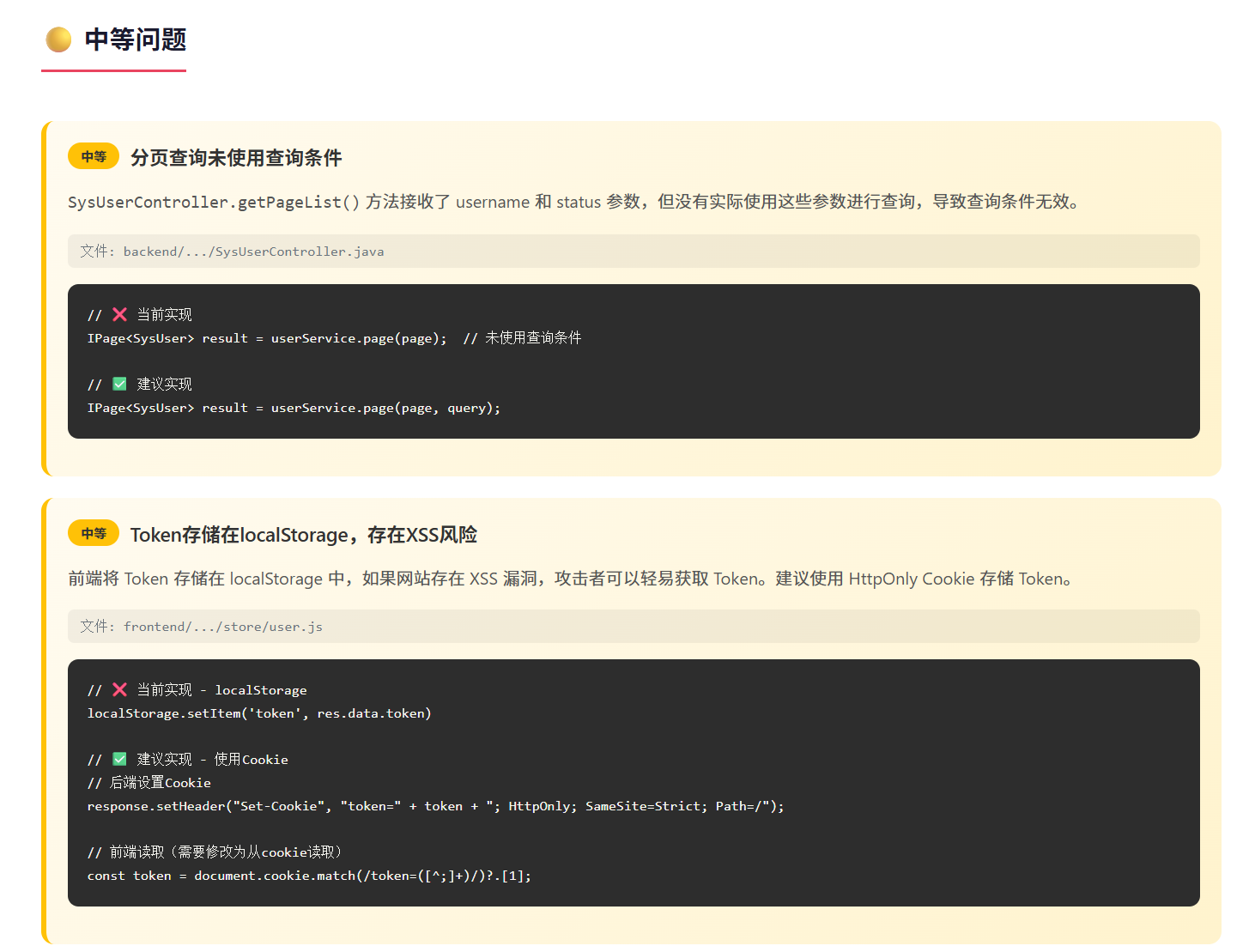The height and width of the screenshot is (952, 1249).
Task: Click the yellow circle icon beside 中等问题 heading
Action: tap(58, 39)
